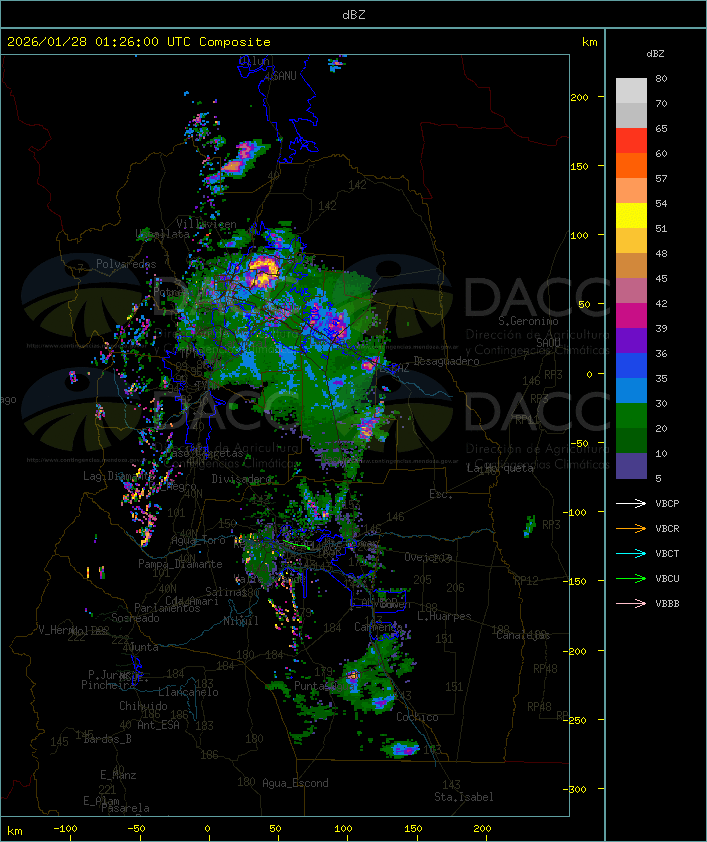Click the Llancanelo place label

188,692
